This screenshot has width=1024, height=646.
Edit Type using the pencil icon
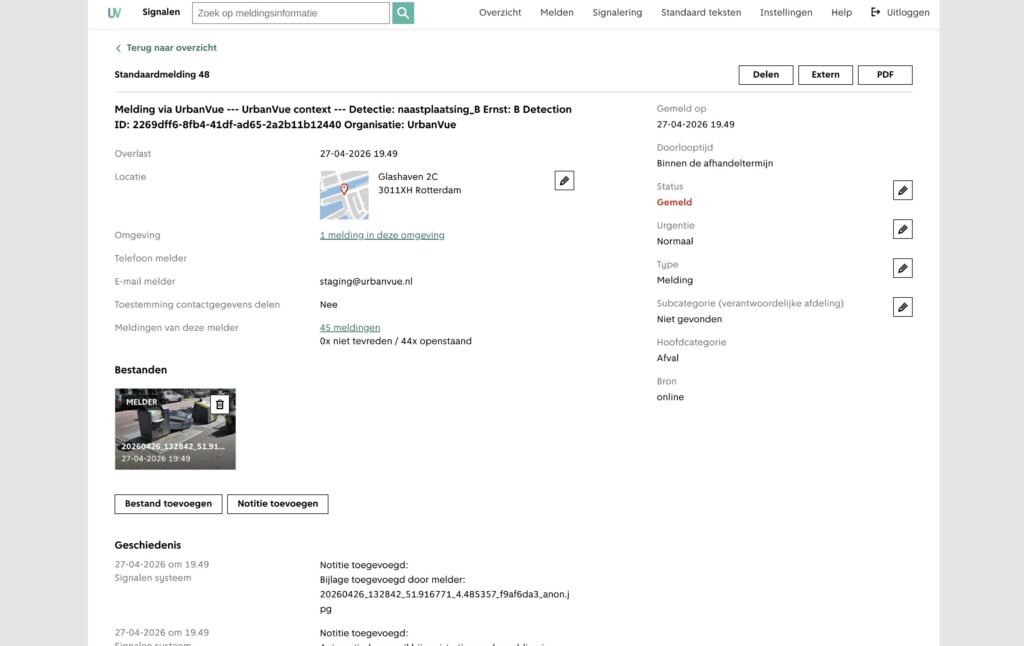pyautogui.click(x=903, y=268)
